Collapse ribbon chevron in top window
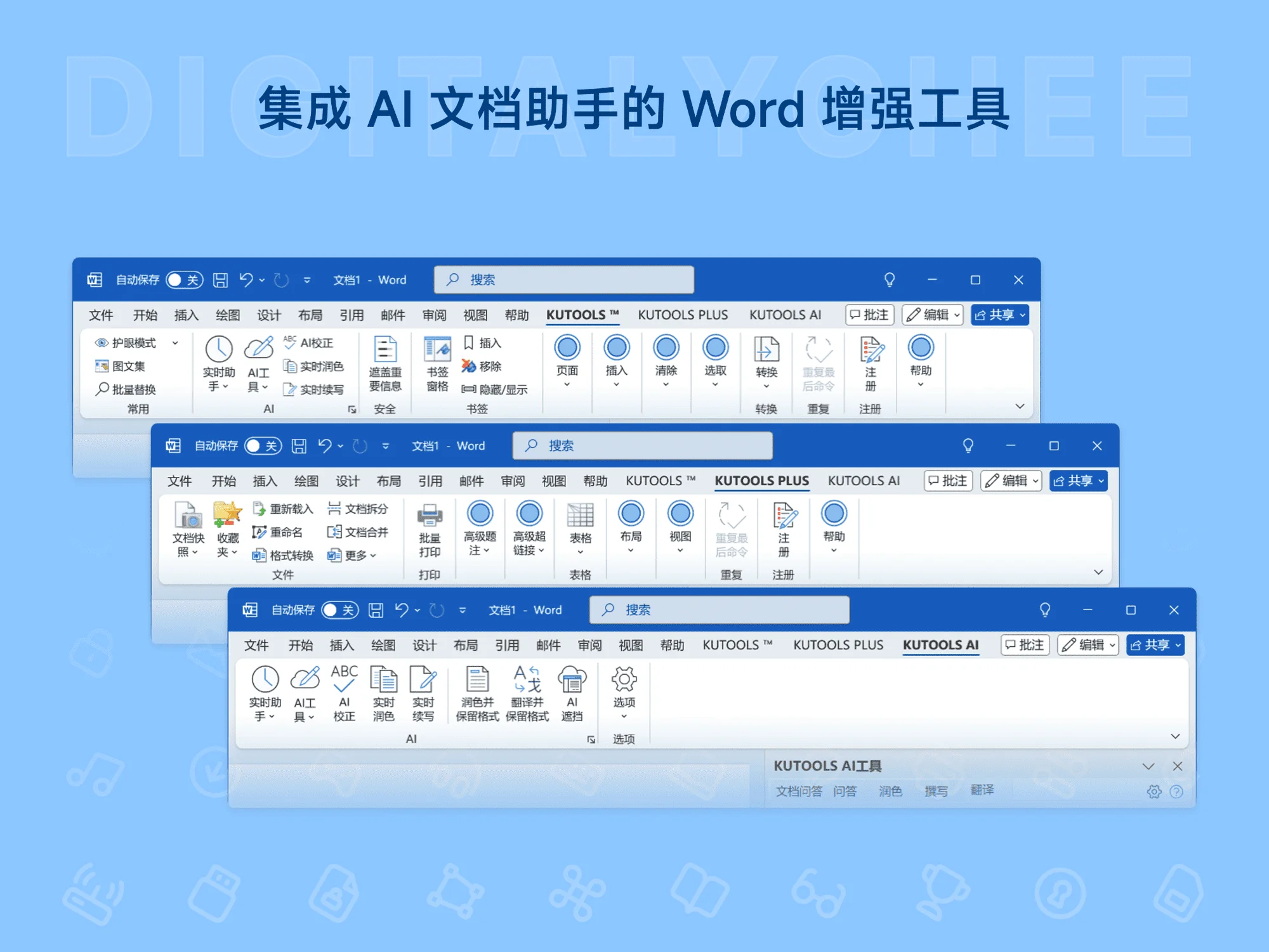 pyautogui.click(x=1020, y=407)
